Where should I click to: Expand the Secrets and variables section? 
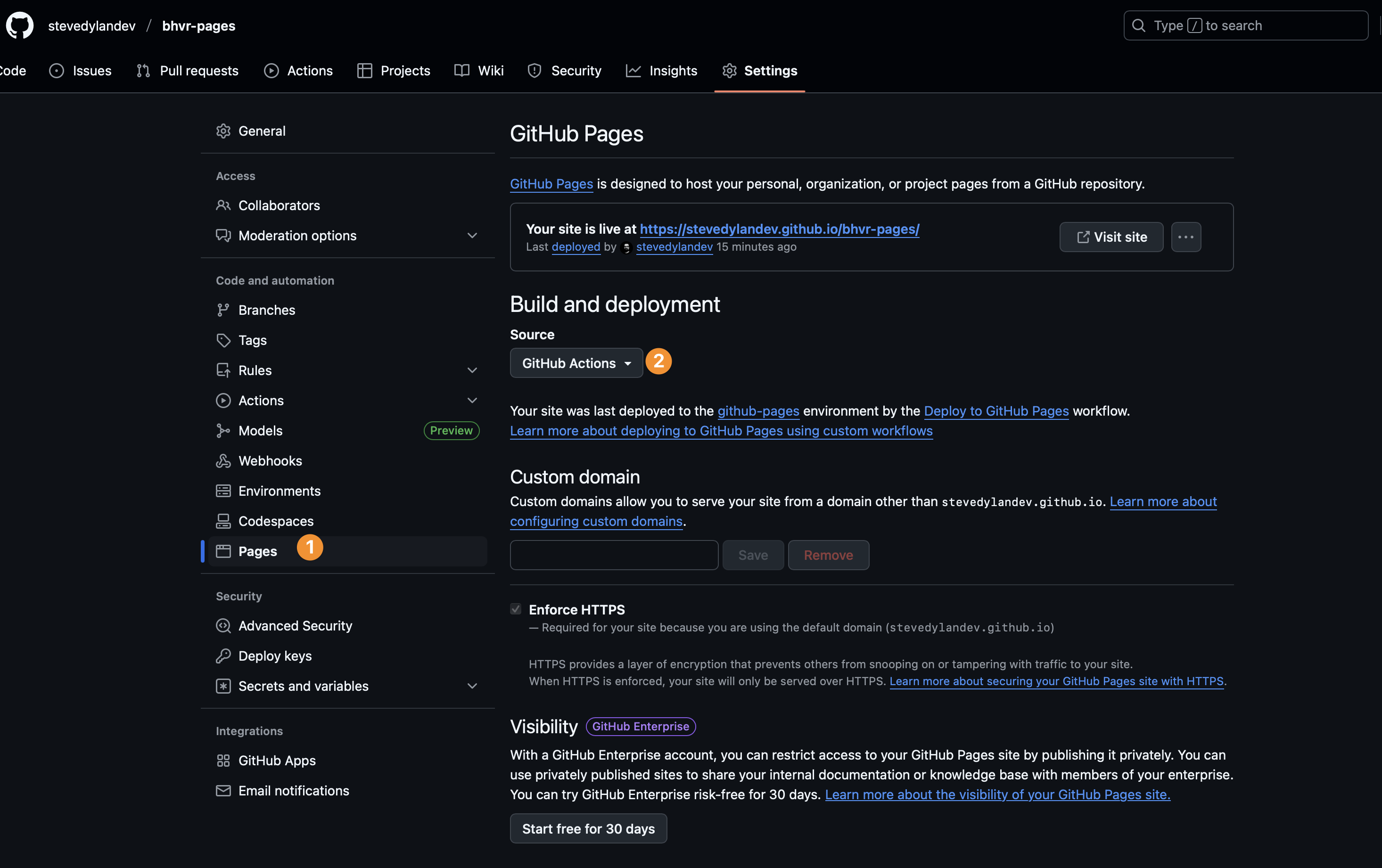472,686
